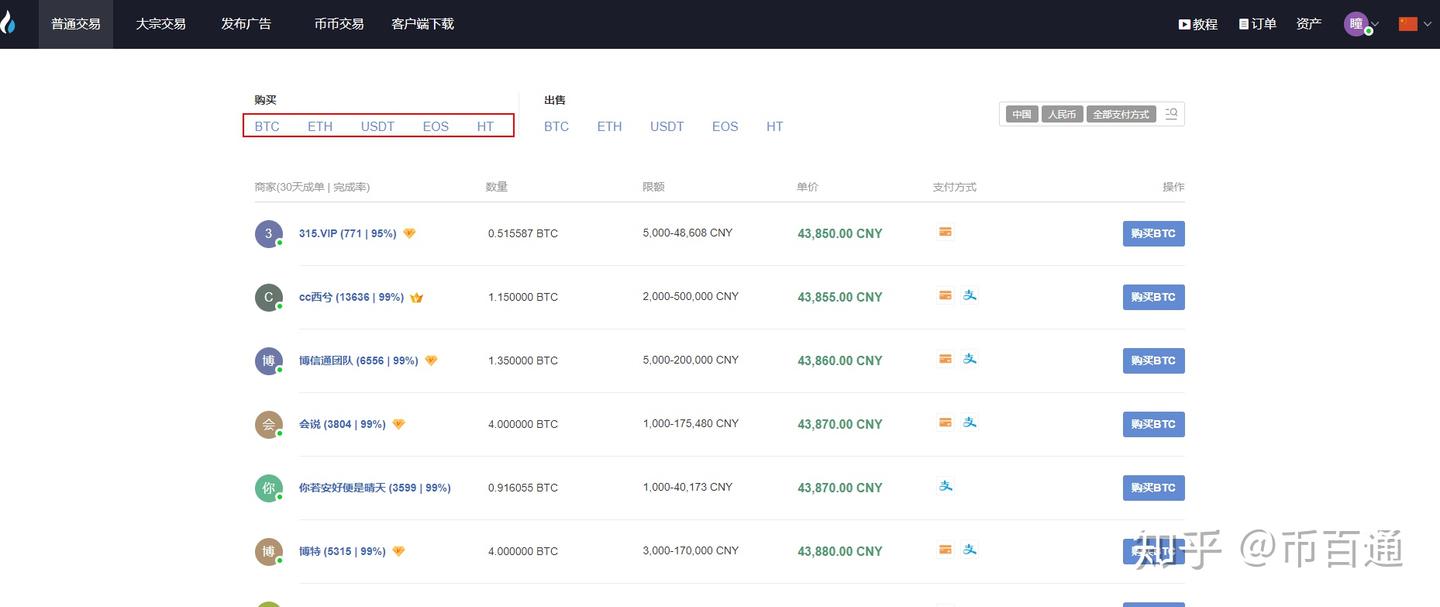This screenshot has height=607, width=1440.
Task: Click the diamond badge next to 博信通团队
Action: tap(431, 361)
